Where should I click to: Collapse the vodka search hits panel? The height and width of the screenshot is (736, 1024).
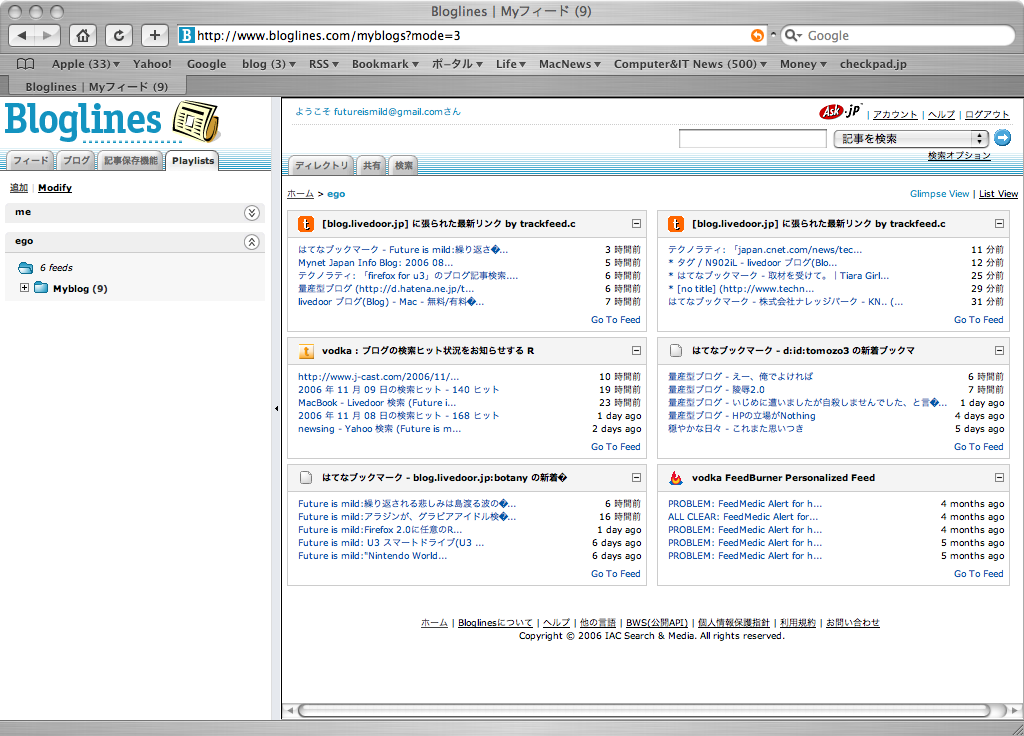pos(636,351)
